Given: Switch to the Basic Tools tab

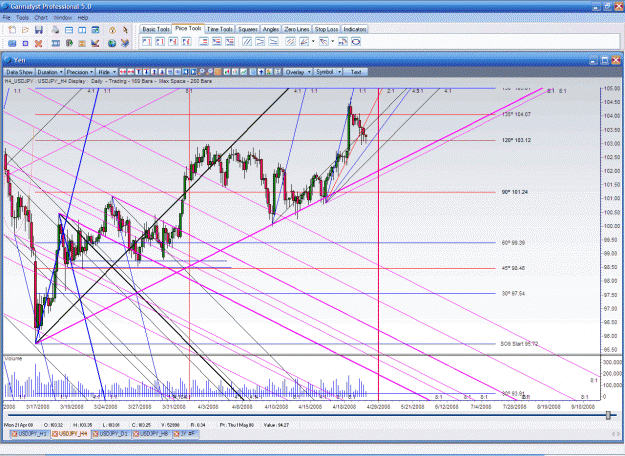Looking at the screenshot, I should (156, 29).
